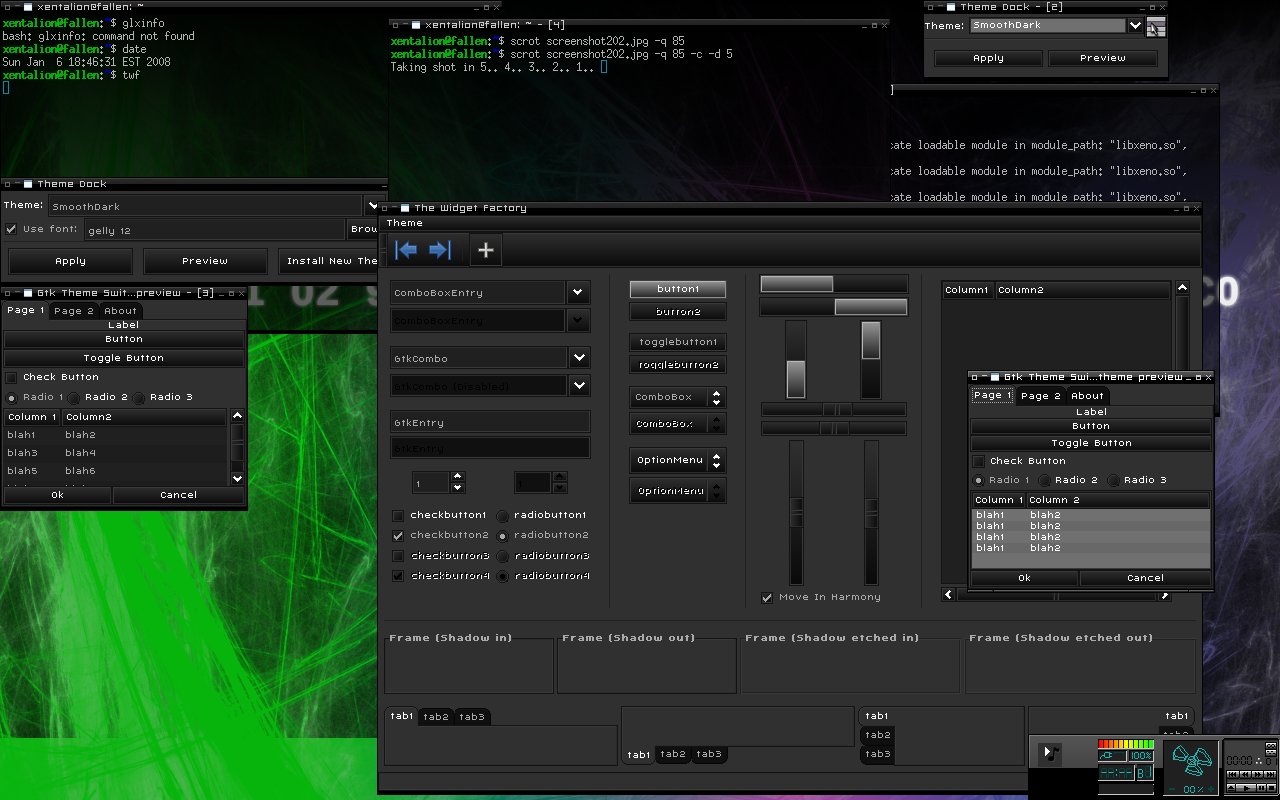Open the Theme menu in Widget Factory
The width and height of the screenshot is (1280, 800).
[x=405, y=223]
